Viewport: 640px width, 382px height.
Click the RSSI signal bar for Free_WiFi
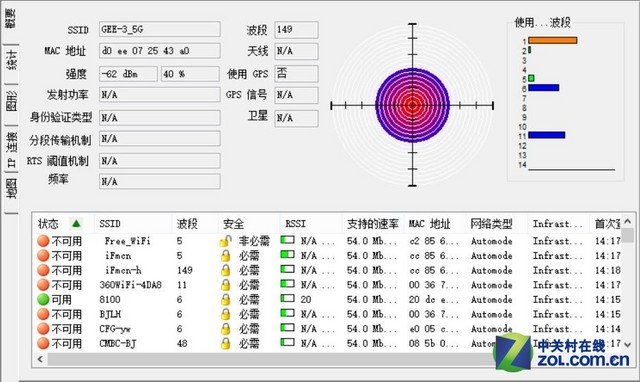click(287, 240)
